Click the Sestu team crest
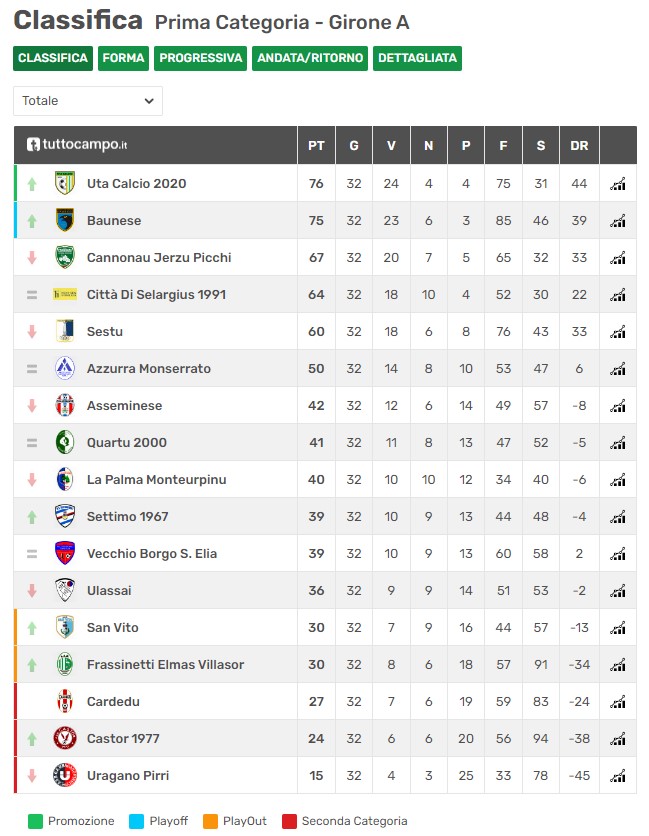The width and height of the screenshot is (649, 836). [65, 331]
